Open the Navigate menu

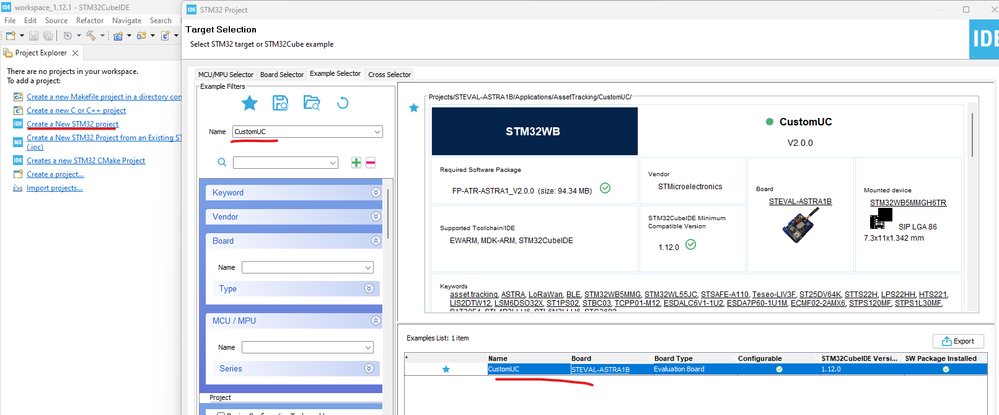click(126, 20)
